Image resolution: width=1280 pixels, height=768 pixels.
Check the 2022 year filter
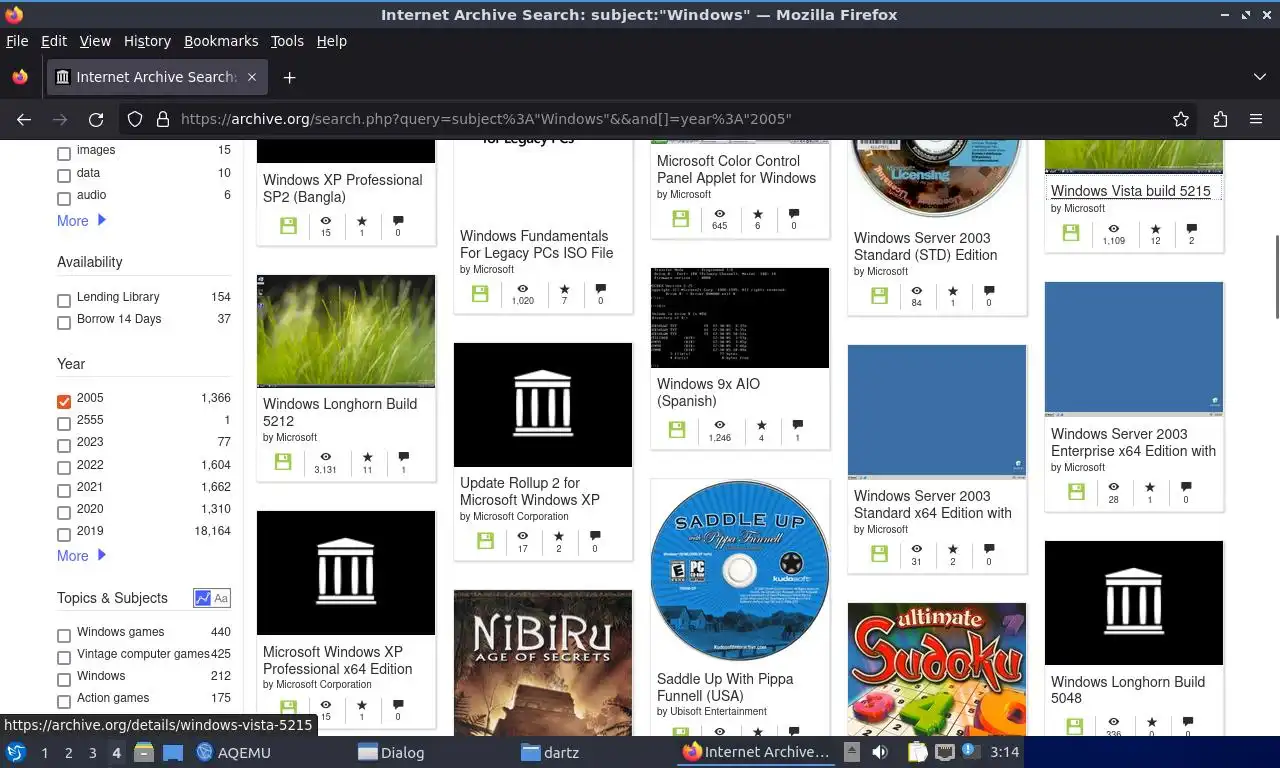coord(64,467)
